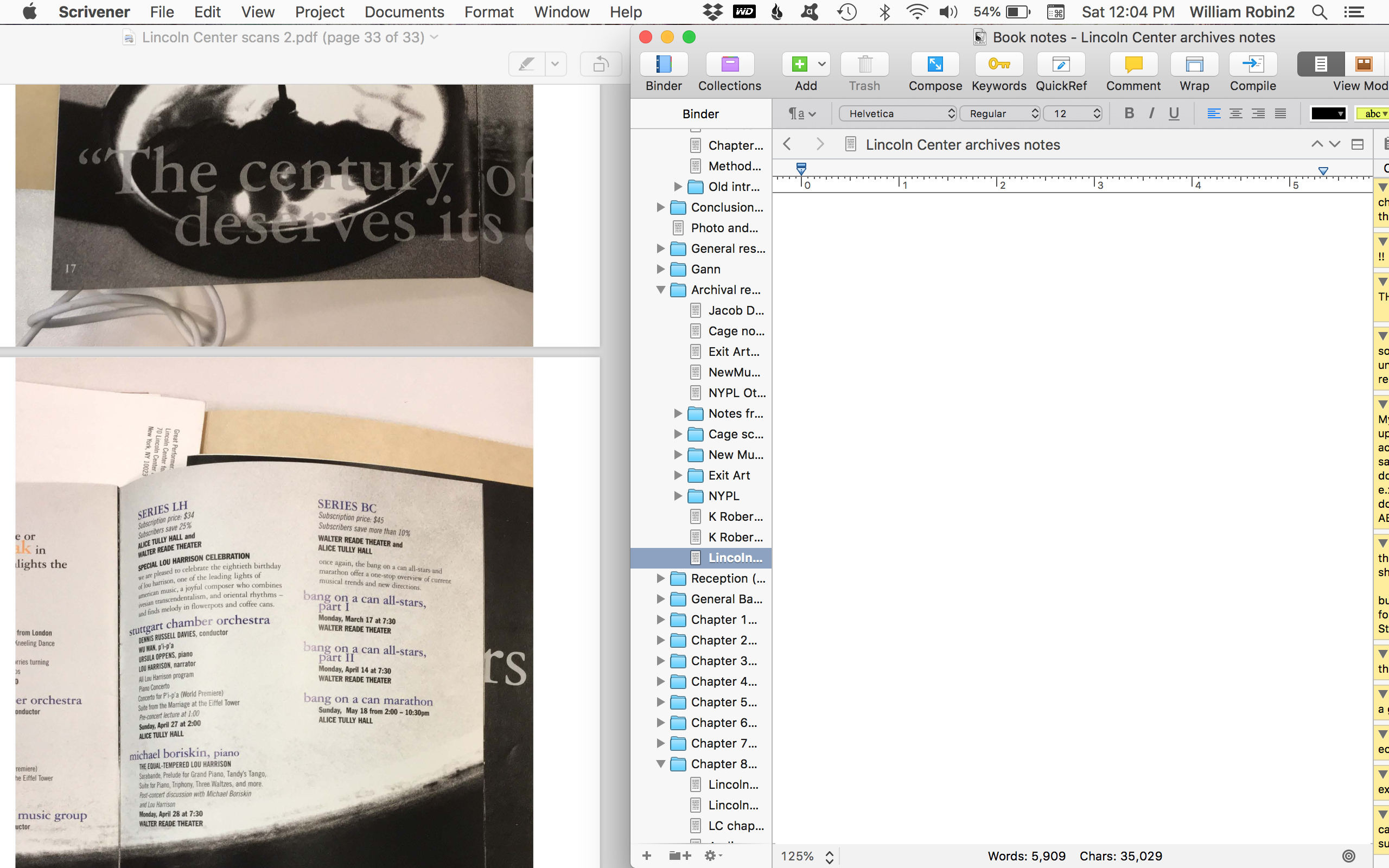Open the Documents menu
The image size is (1389, 868).
(x=404, y=12)
